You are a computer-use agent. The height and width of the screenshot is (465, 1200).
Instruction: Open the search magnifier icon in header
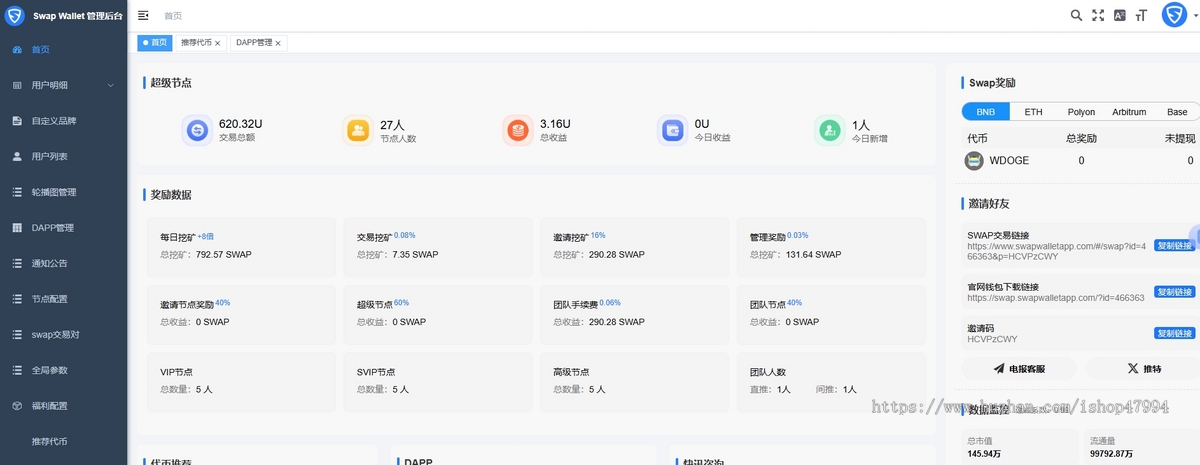tap(1076, 15)
